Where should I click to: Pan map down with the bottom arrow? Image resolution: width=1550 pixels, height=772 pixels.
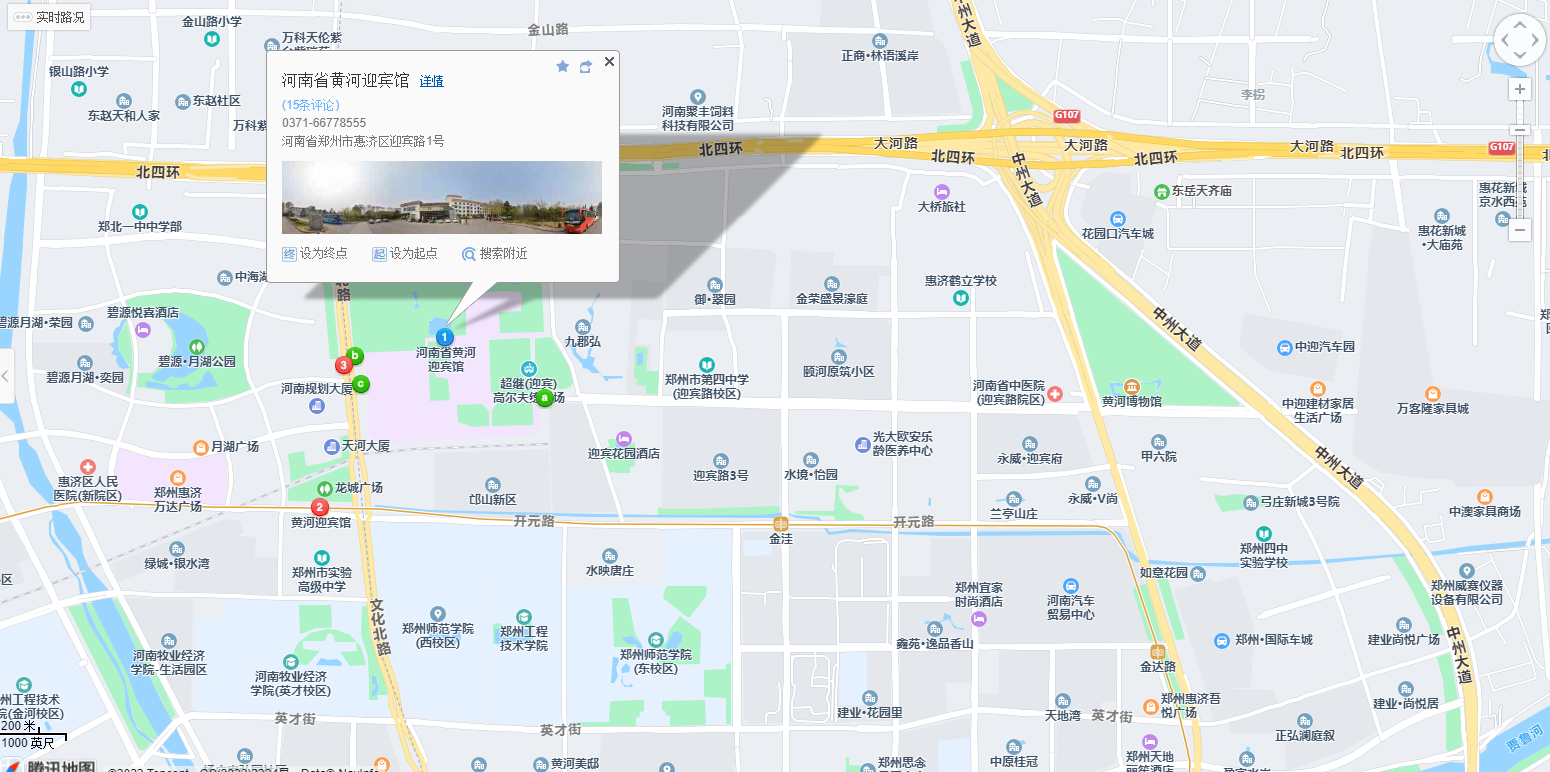pyautogui.click(x=1520, y=56)
